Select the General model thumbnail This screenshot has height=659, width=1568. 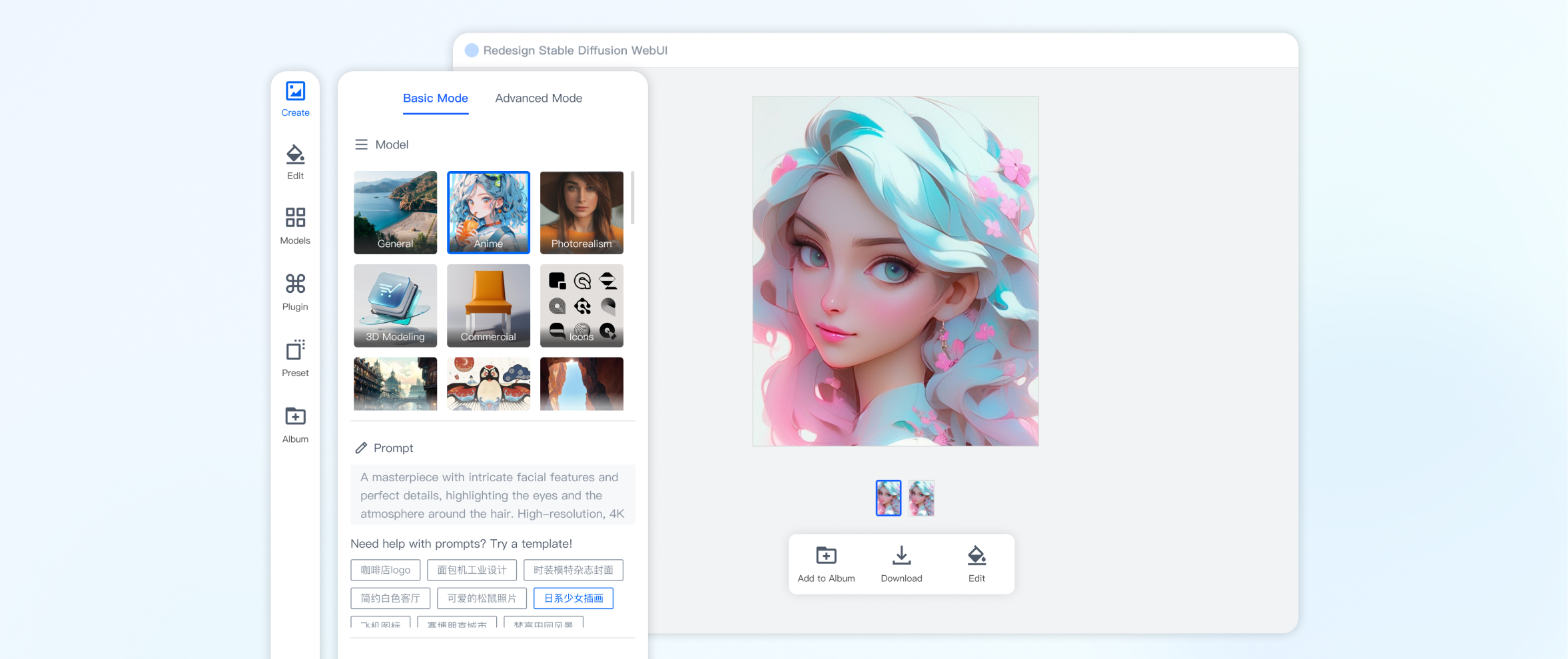pos(396,212)
